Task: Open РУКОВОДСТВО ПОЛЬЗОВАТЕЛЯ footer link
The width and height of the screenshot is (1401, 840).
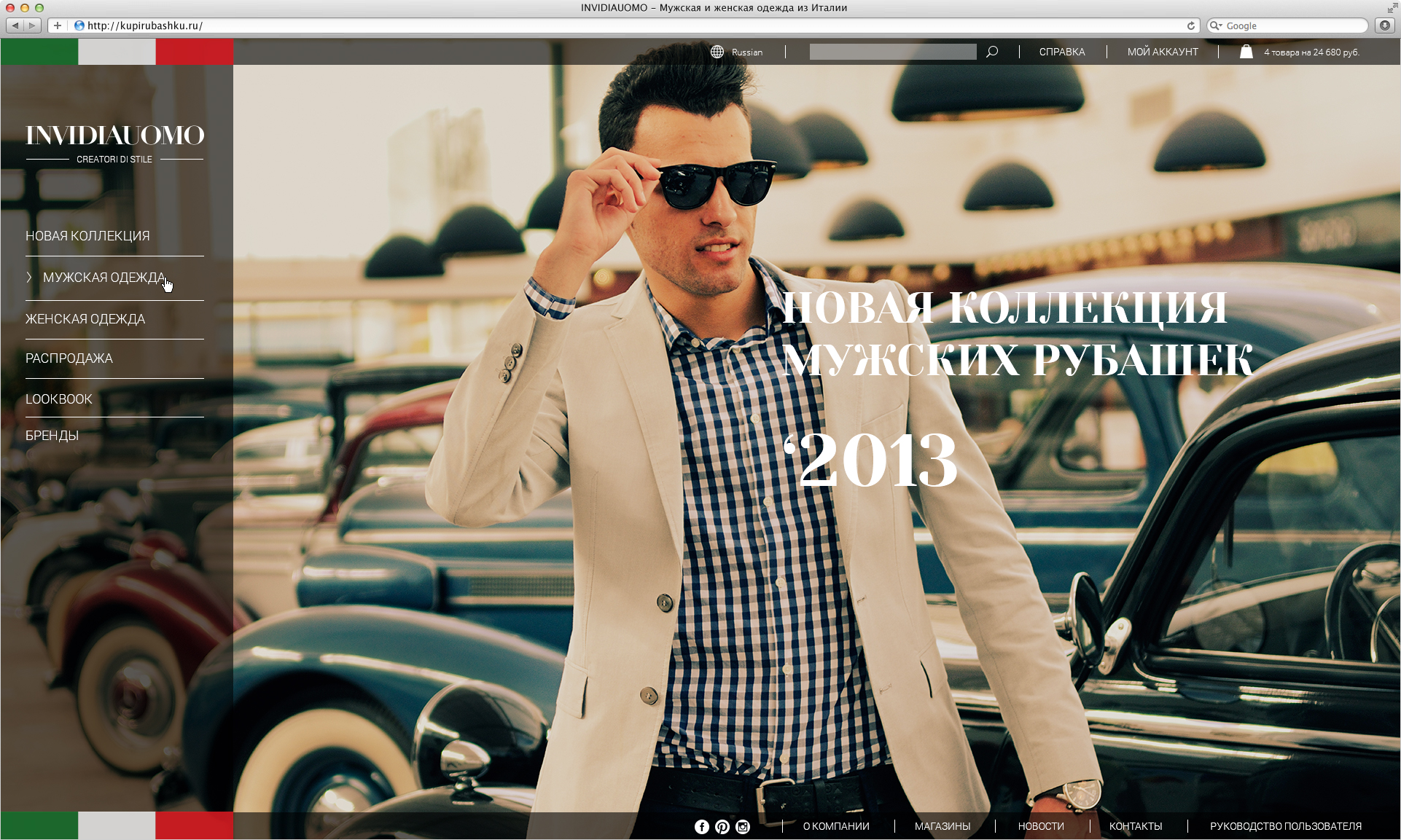Action: 1286,826
